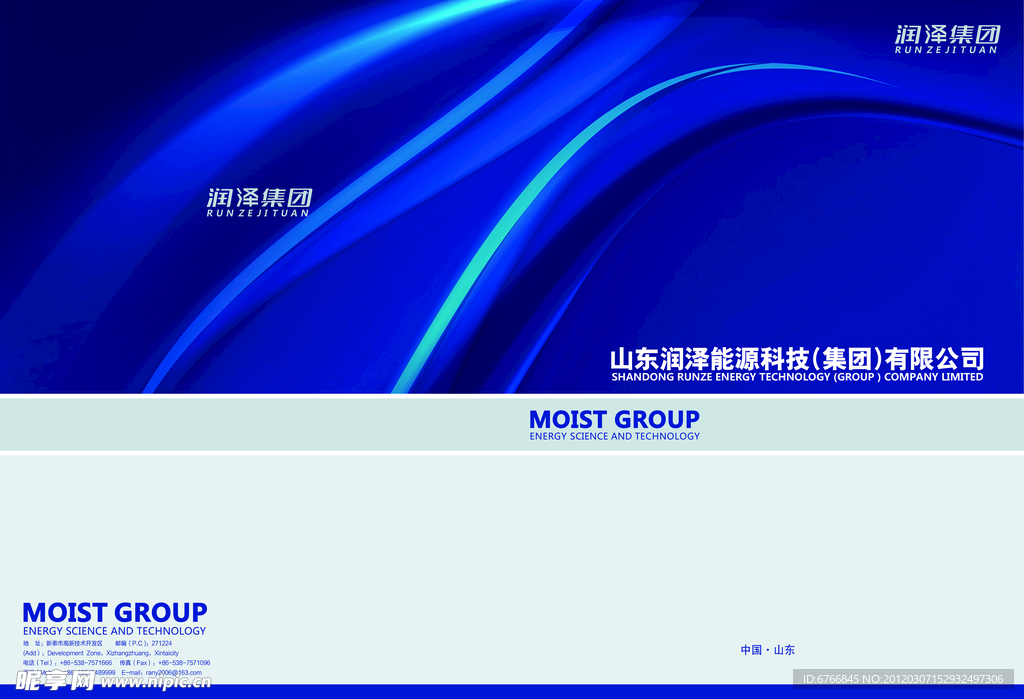This screenshot has width=1024, height=699.
Task: Select ENERGY SCIENCE AND TECHNOLOGY in the pale band
Action: [x=615, y=436]
